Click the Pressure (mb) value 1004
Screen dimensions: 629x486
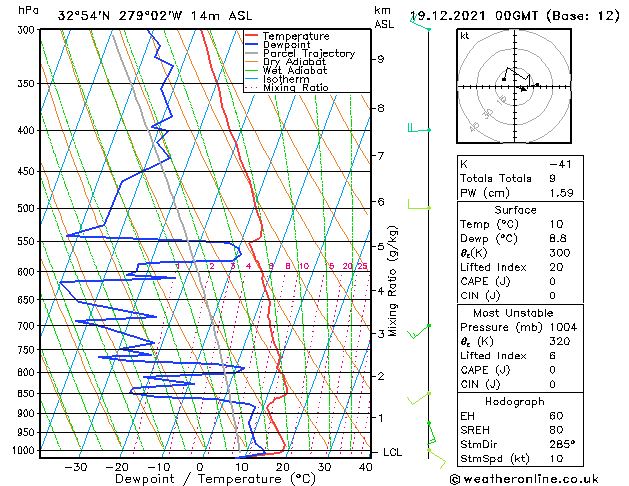(x=563, y=327)
